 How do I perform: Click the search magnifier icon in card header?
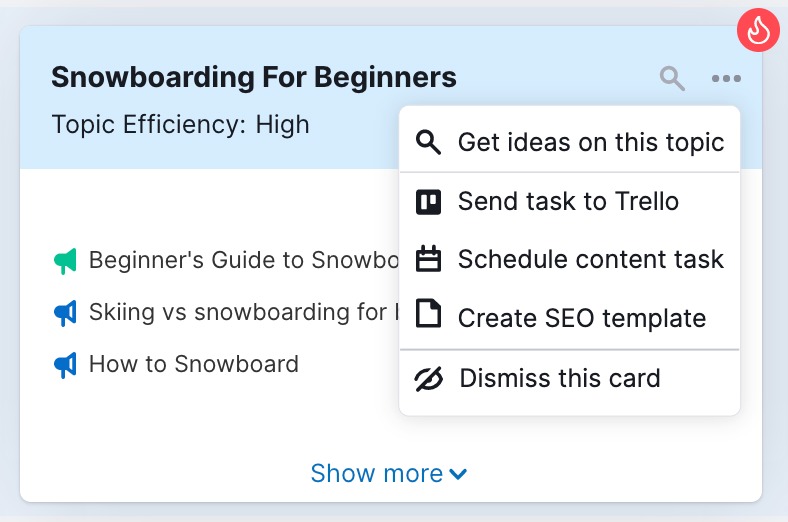[672, 78]
